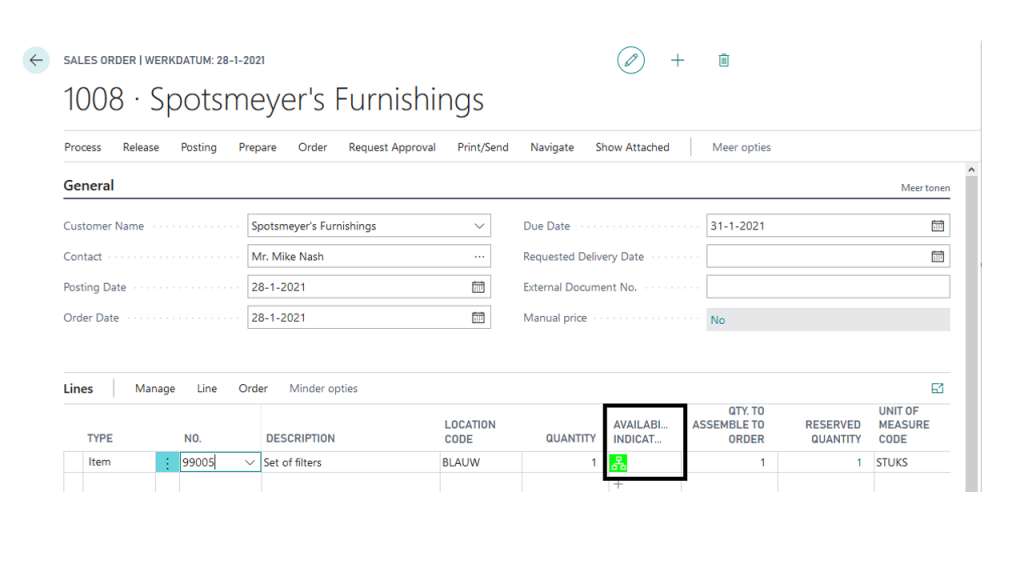Image resolution: width=1024 pixels, height=576 pixels.
Task: Click the green availability indicator on the item line
Action: (619, 461)
